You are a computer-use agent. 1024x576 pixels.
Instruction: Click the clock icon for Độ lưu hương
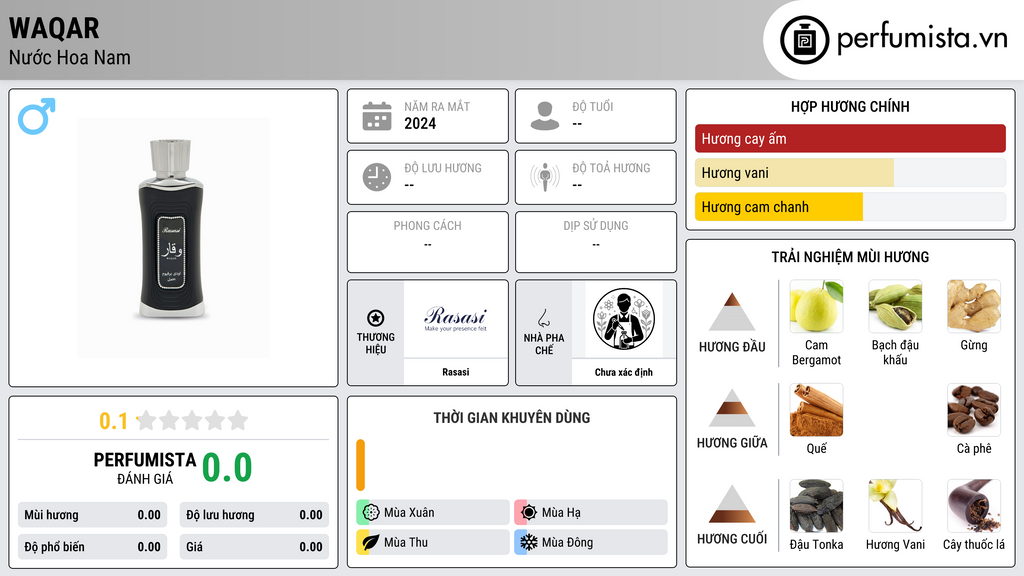pos(377,177)
